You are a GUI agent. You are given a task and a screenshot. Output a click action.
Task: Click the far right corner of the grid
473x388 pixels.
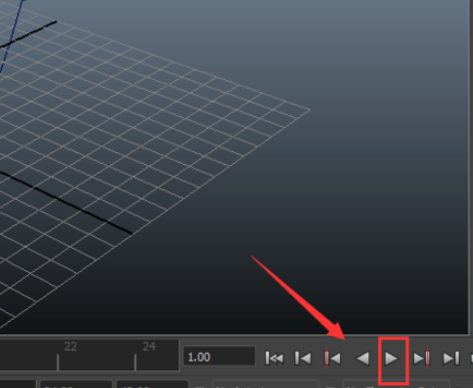309,109
